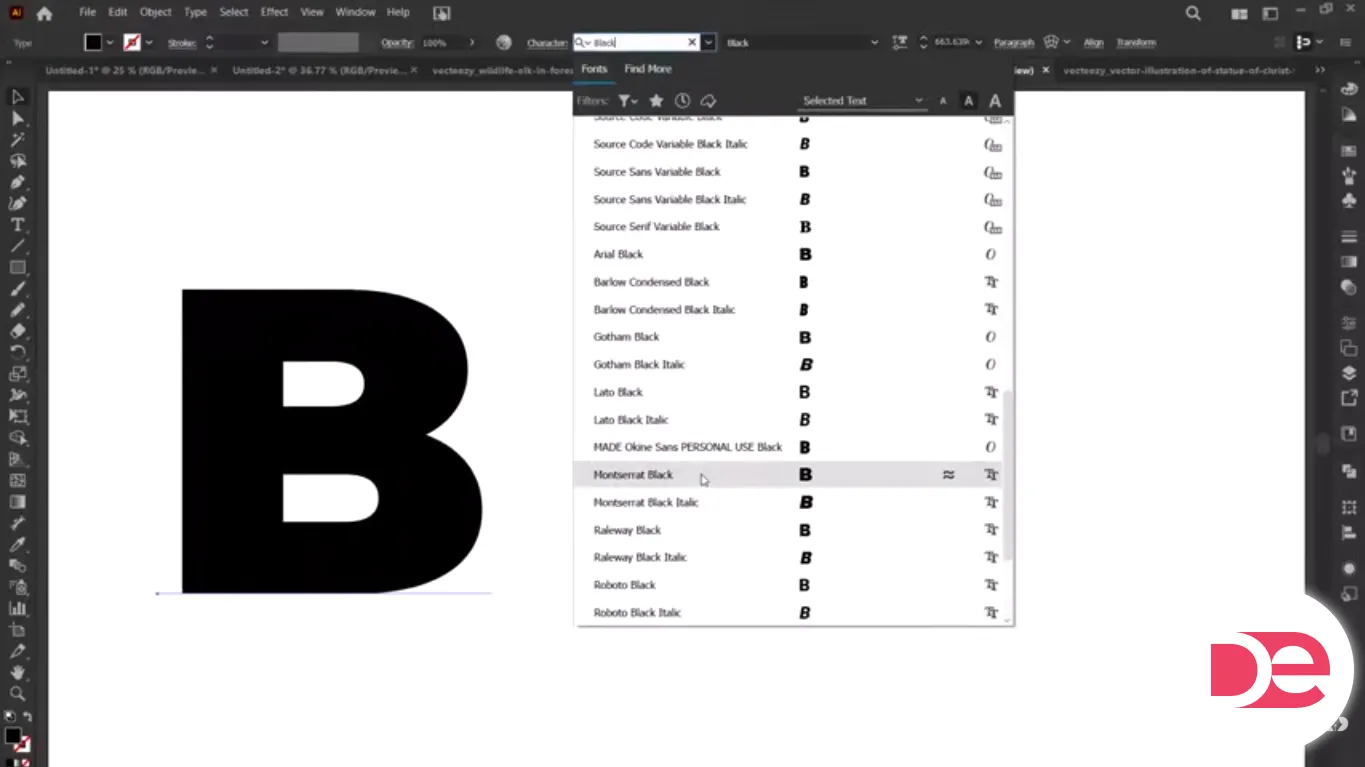
Task: Adjust the stroke weight stepper
Action: pos(209,43)
